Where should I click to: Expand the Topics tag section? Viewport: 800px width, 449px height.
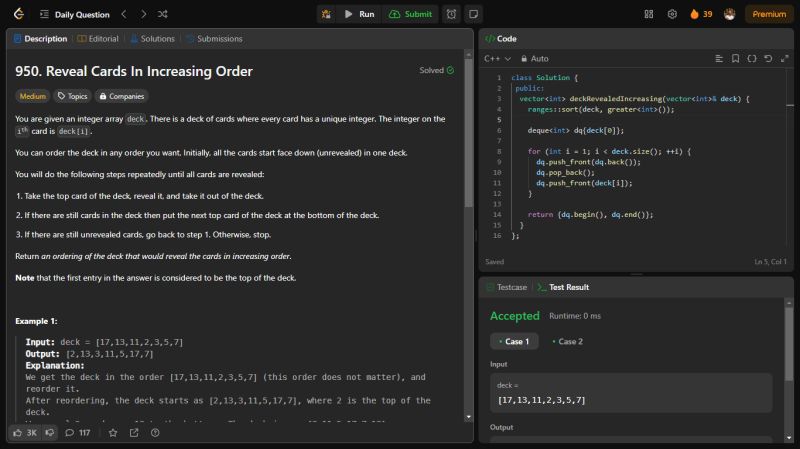pos(72,97)
